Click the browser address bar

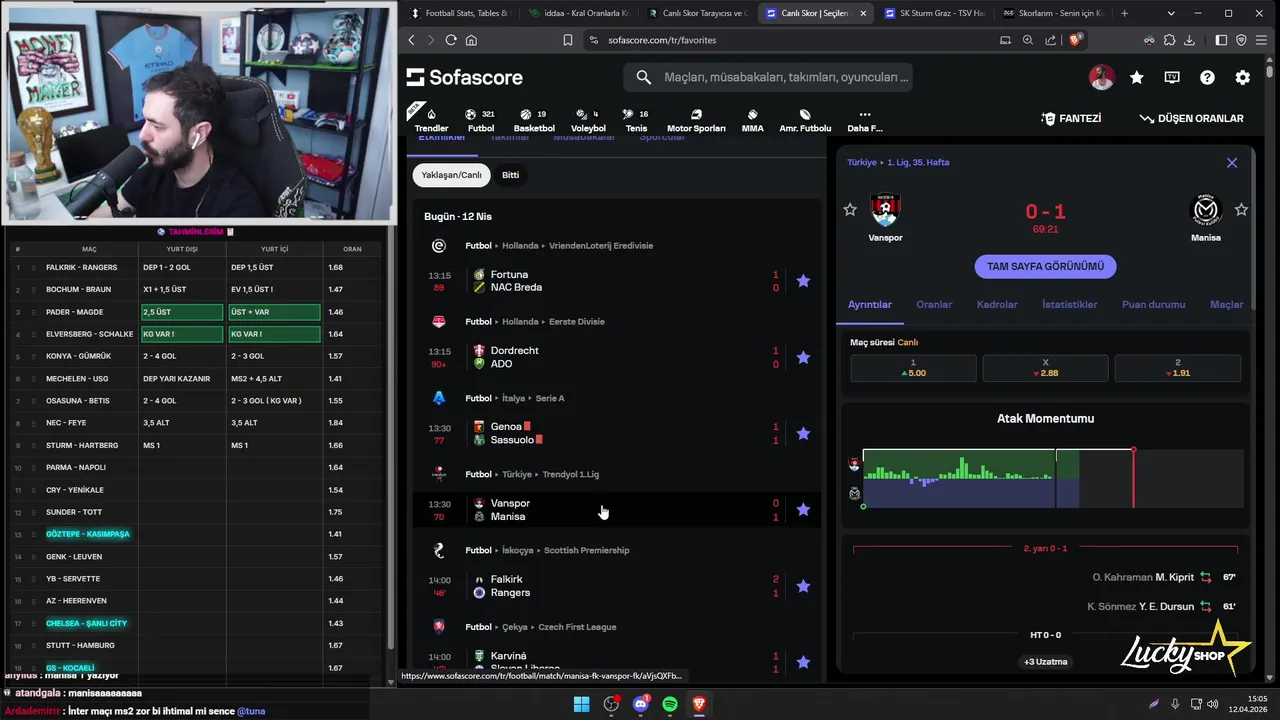click(786, 40)
